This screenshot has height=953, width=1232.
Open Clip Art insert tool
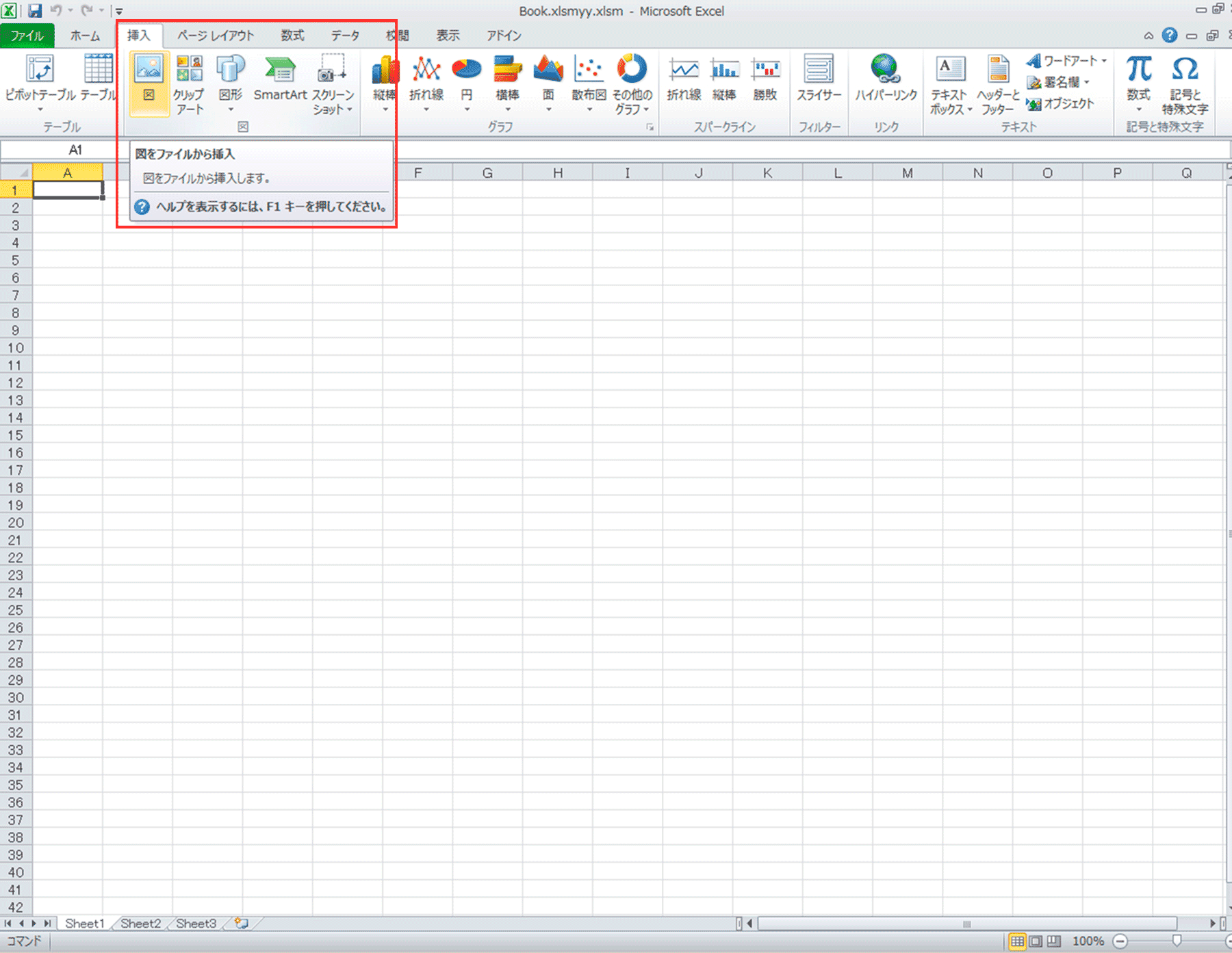pyautogui.click(x=189, y=82)
